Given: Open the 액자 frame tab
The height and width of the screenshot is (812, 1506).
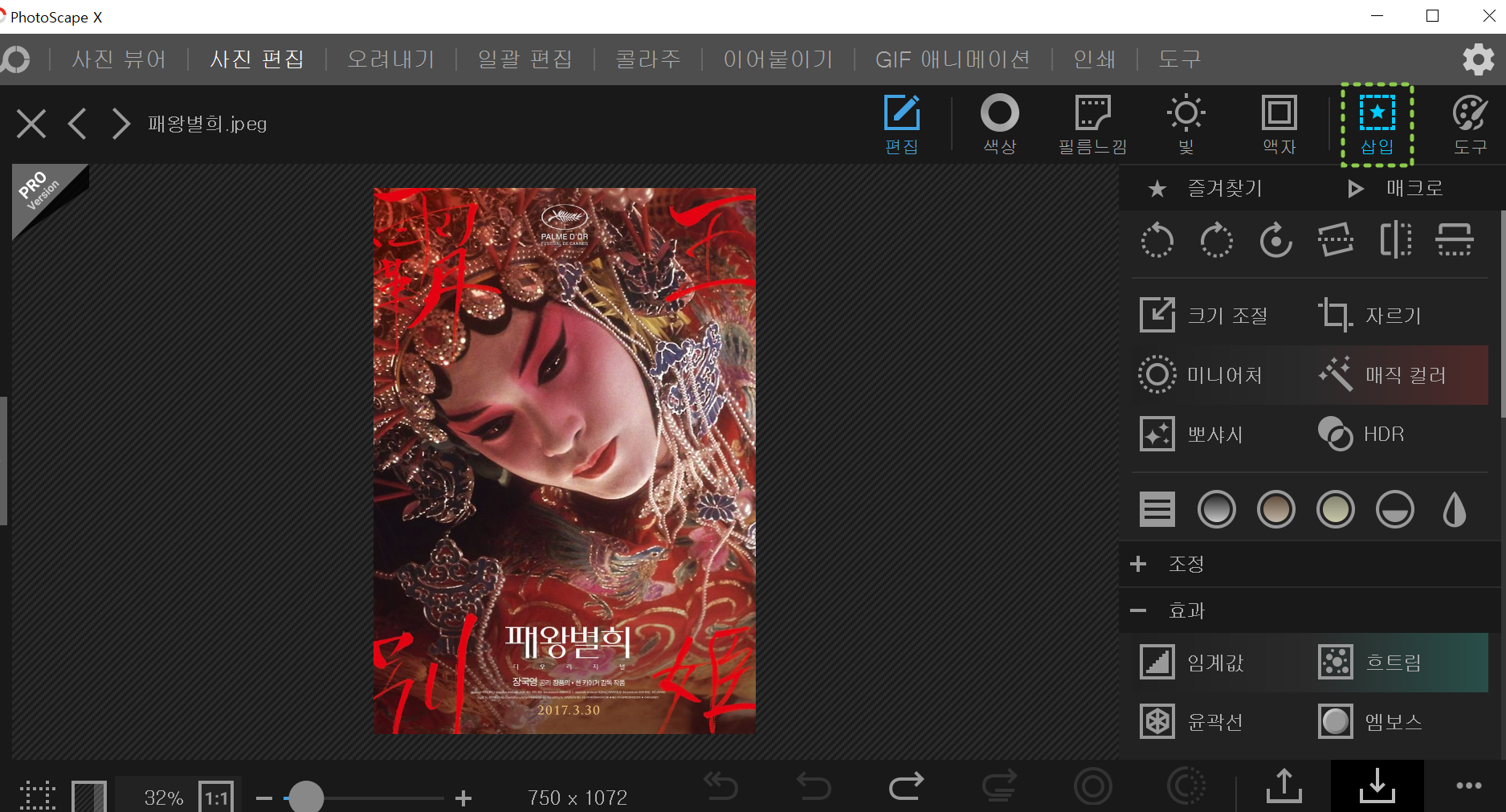Looking at the screenshot, I should [1279, 124].
